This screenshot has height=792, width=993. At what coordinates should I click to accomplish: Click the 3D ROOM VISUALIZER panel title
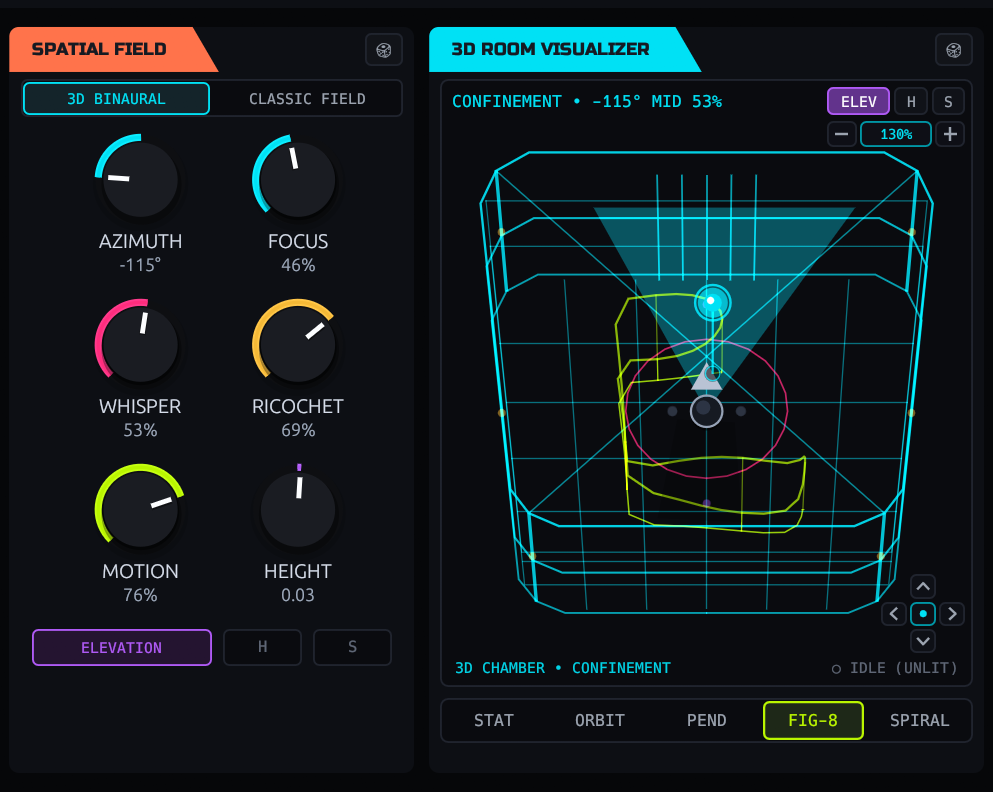pos(550,49)
